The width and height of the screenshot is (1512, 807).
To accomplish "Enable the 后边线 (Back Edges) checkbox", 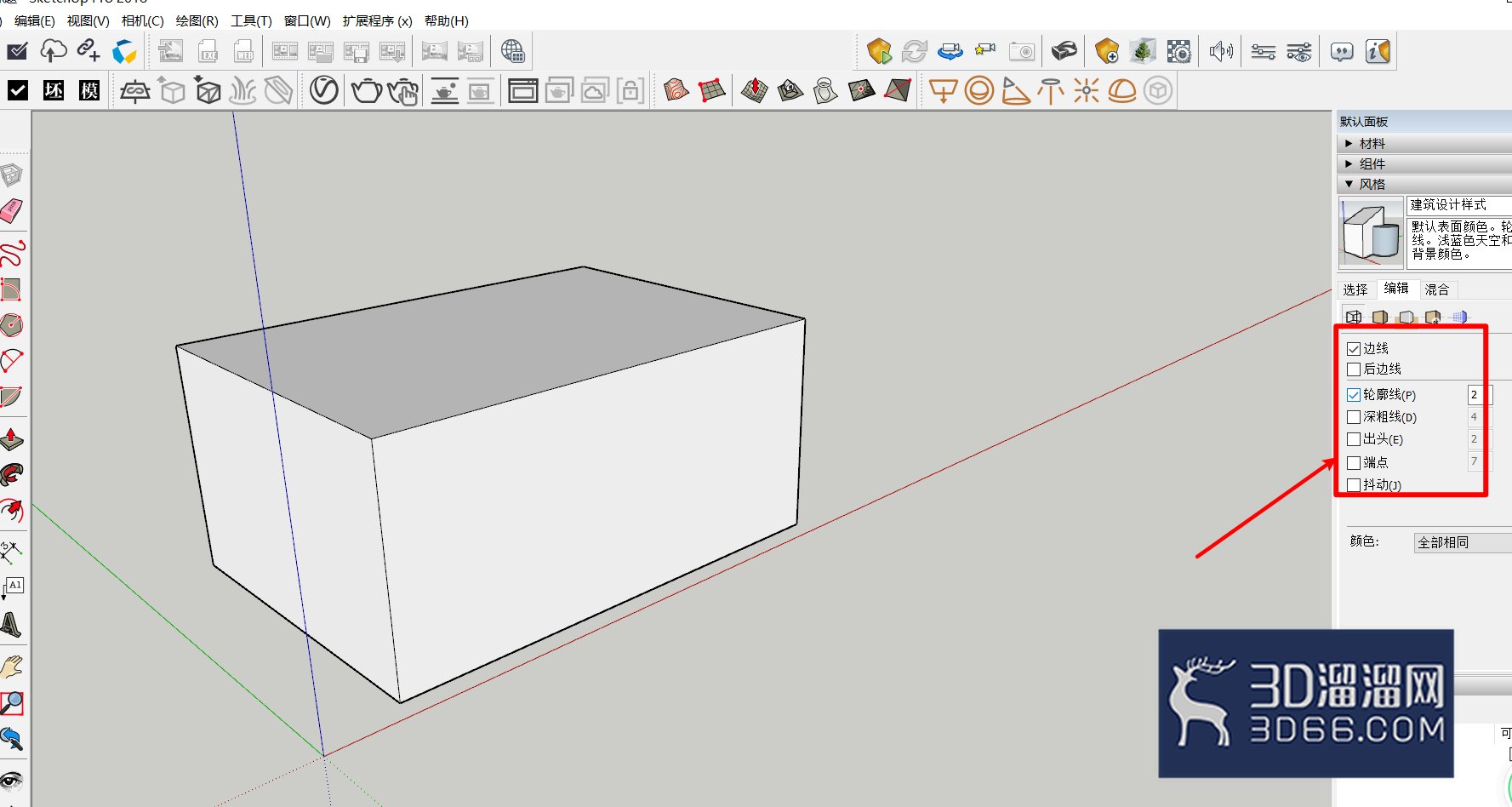I will click(1354, 369).
